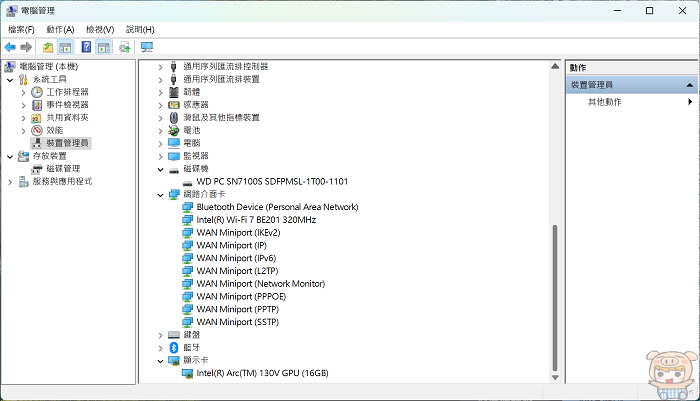This screenshot has height=401, width=700.
Task: Collapse the 系統工具 tree node
Action: [x=10, y=80]
